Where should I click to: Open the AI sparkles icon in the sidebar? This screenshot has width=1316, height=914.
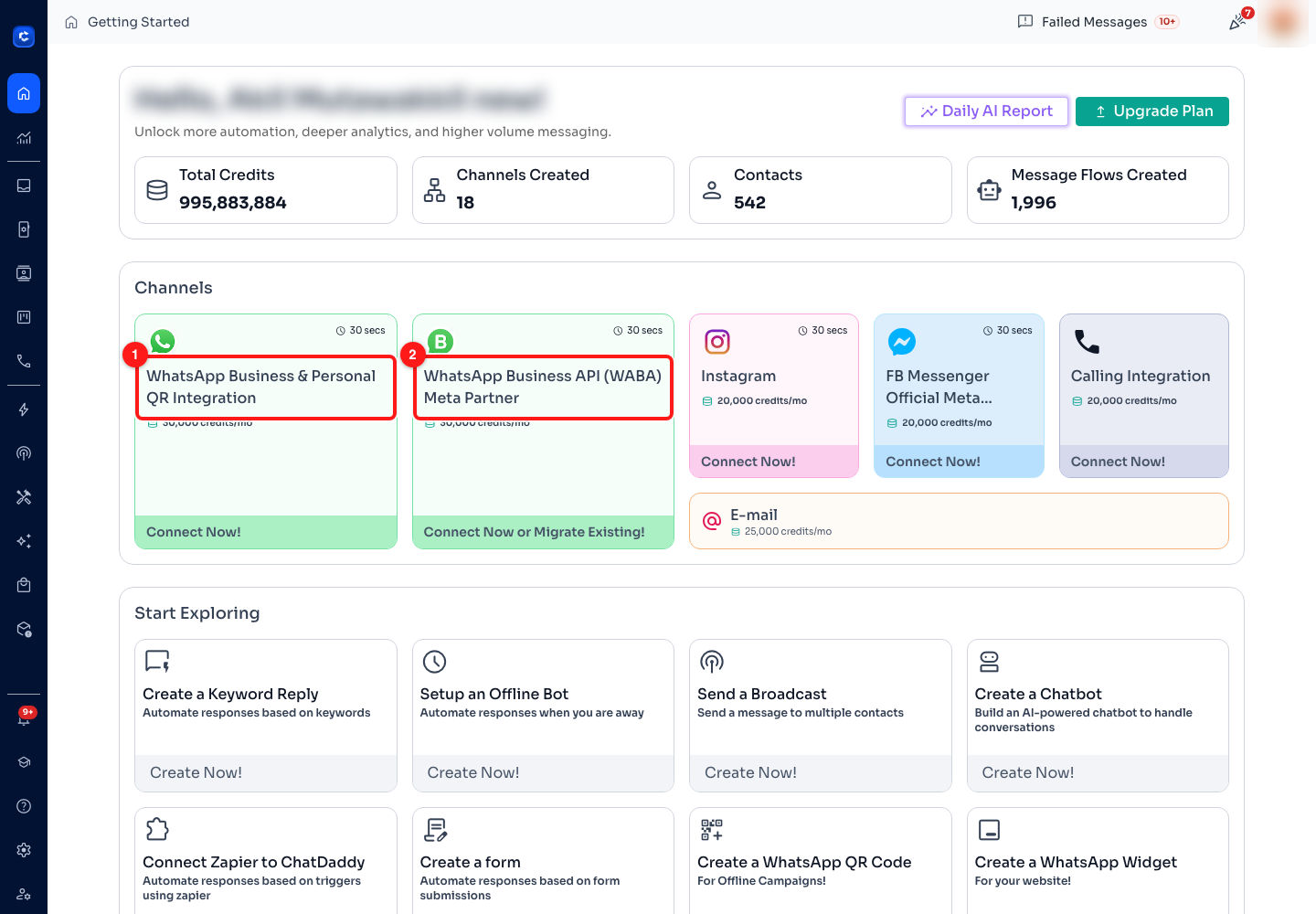click(24, 541)
